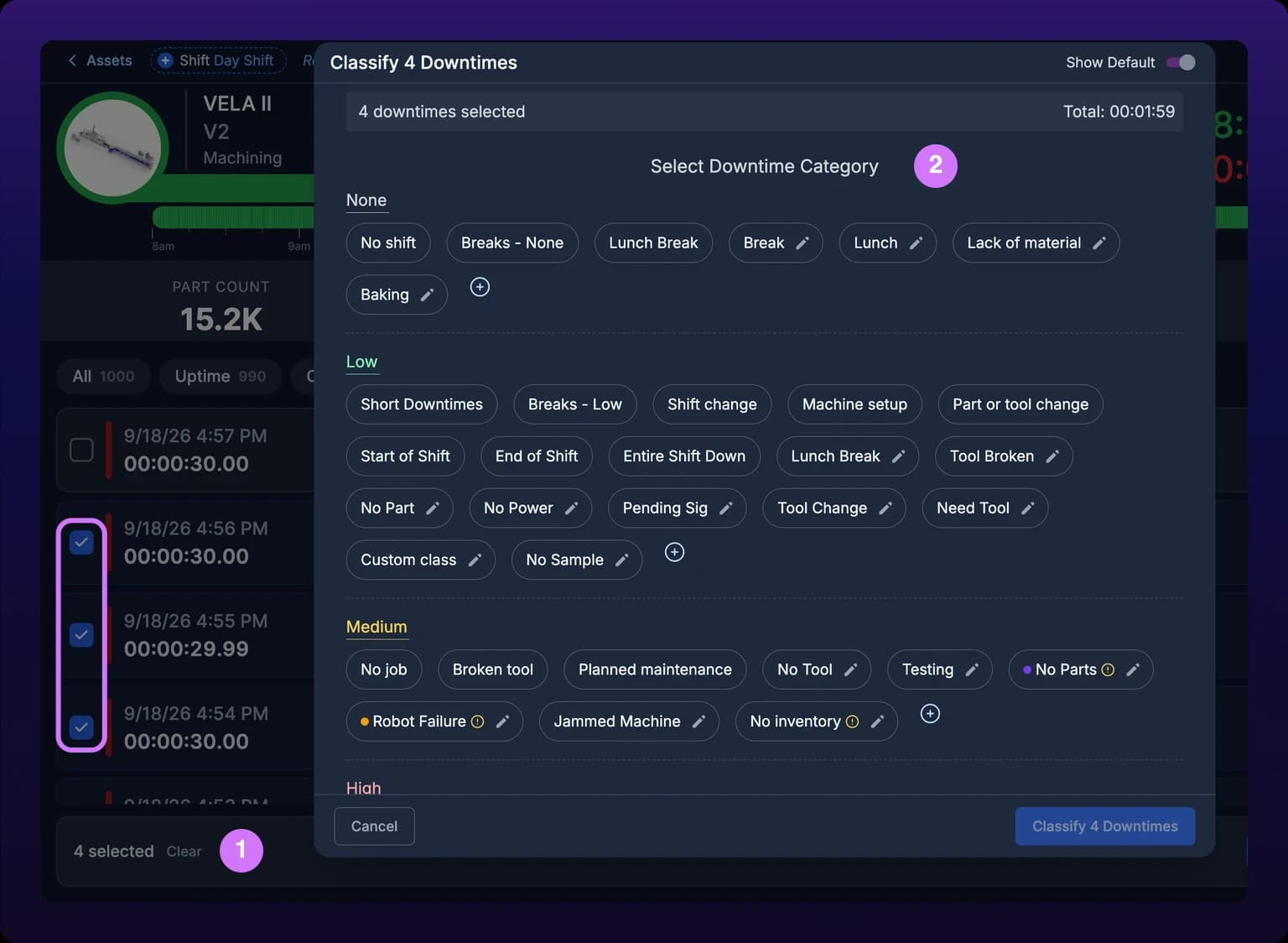Choose the Short Downtimes category
This screenshot has height=943, width=1288.
[422, 404]
